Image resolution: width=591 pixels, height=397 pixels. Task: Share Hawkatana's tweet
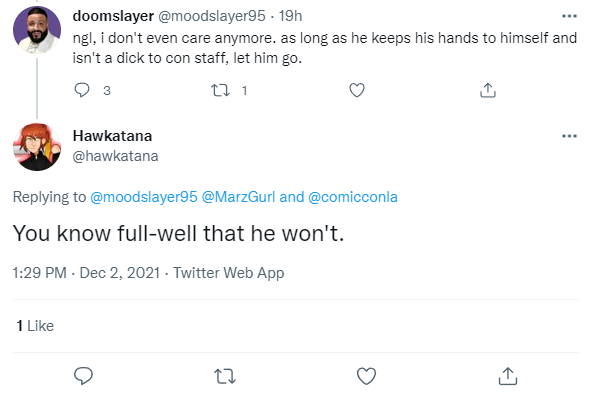(508, 376)
